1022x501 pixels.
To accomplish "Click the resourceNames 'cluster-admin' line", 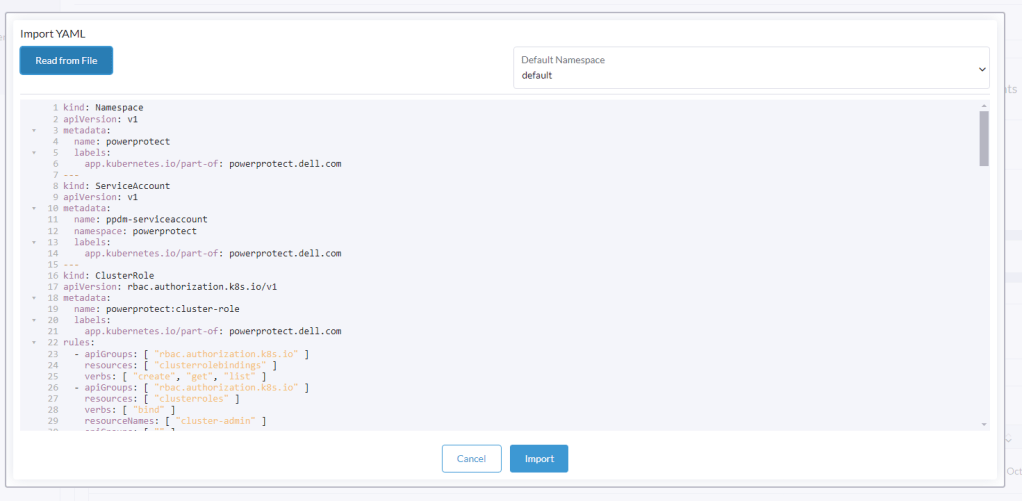I will [x=175, y=421].
